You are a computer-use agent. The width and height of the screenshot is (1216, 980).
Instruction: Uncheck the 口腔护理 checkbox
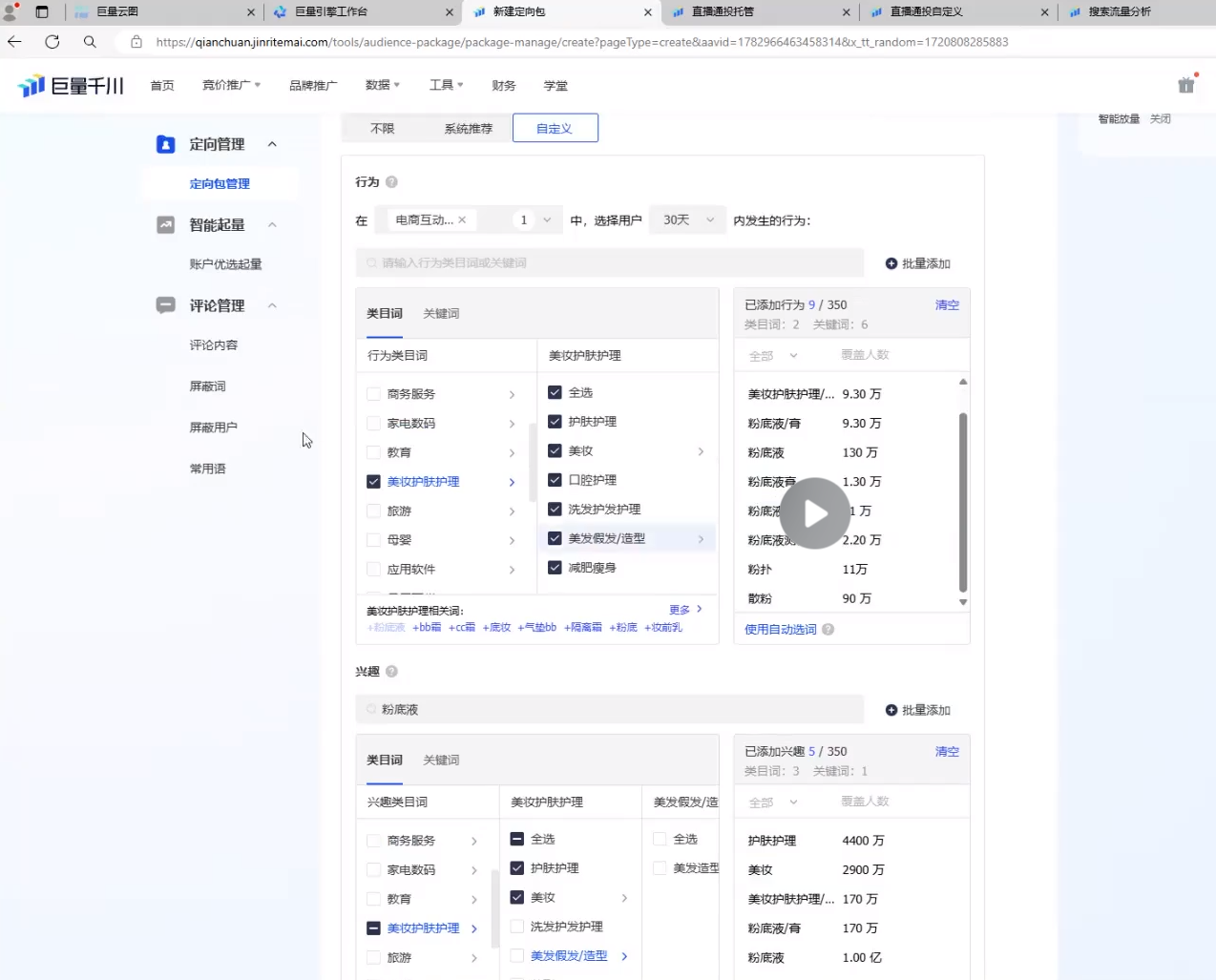click(555, 480)
